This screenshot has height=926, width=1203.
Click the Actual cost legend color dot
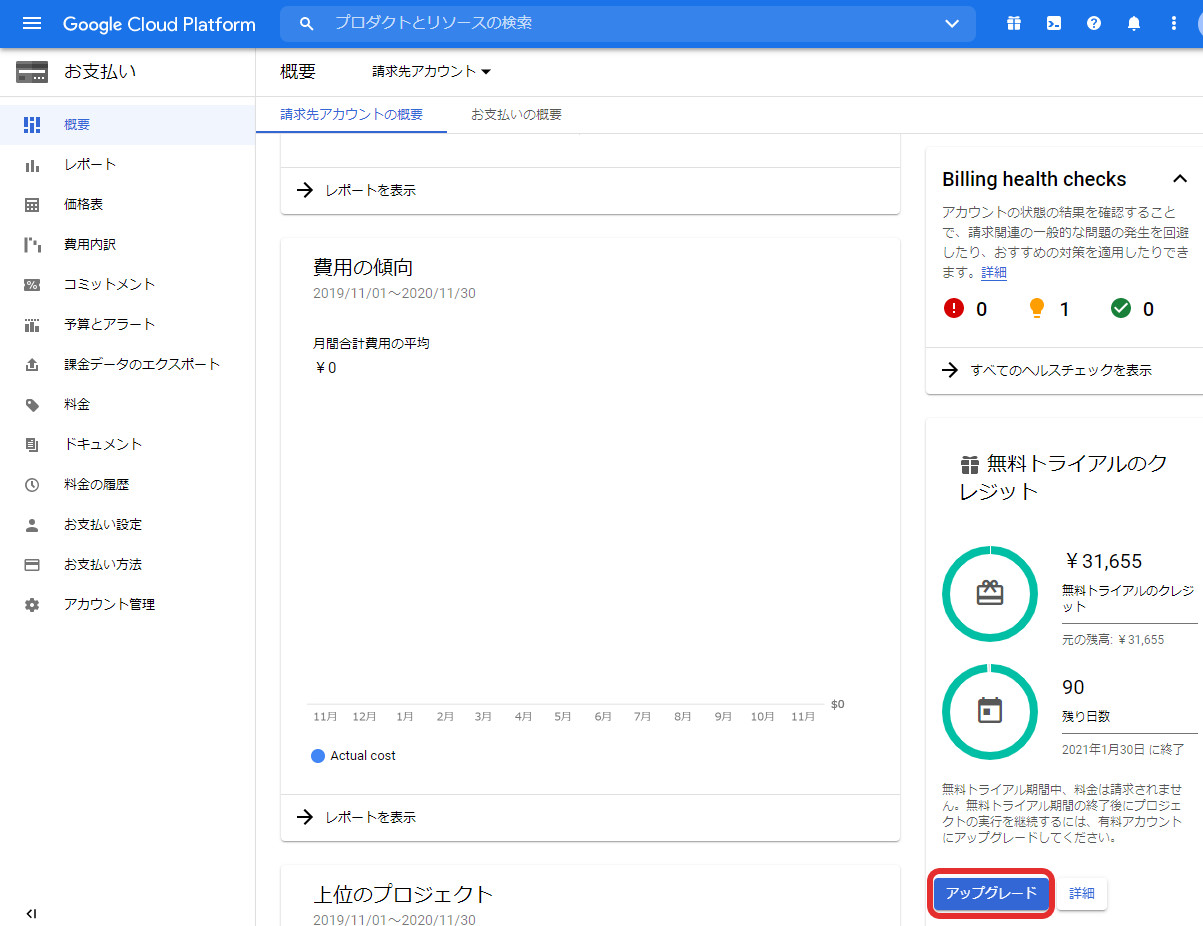319,755
